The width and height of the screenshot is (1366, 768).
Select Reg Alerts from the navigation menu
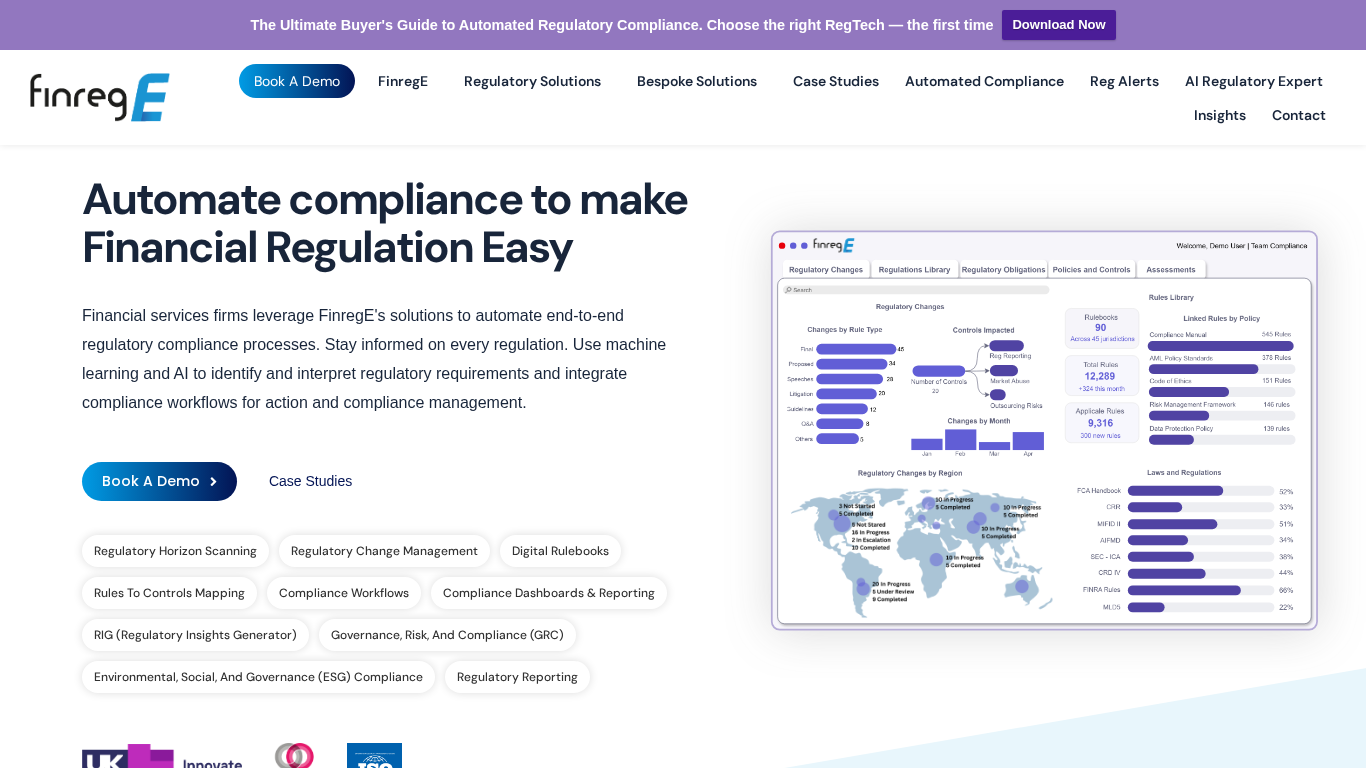click(x=1124, y=81)
